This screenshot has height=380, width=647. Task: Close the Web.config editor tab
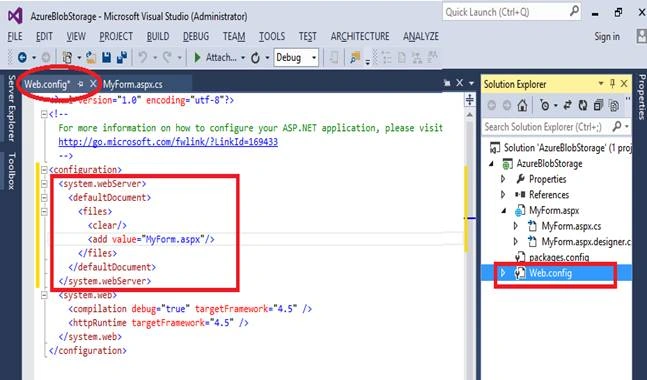point(93,84)
